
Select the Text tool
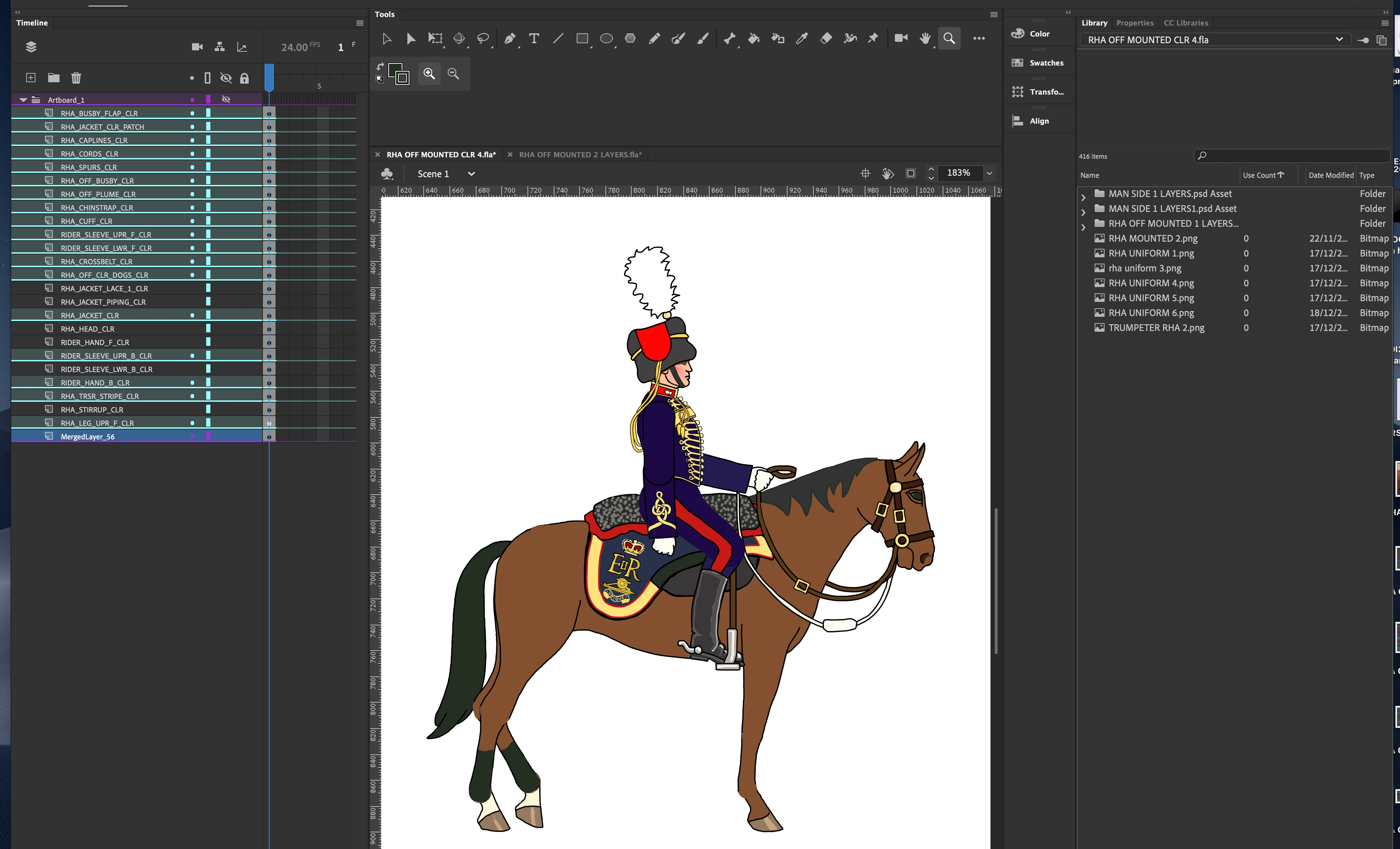[534, 39]
